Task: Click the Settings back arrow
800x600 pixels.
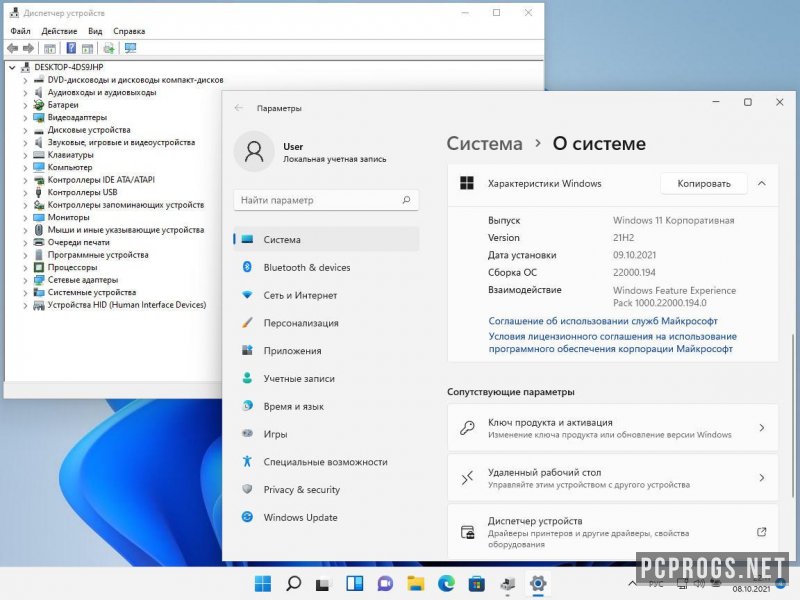Action: tap(238, 108)
